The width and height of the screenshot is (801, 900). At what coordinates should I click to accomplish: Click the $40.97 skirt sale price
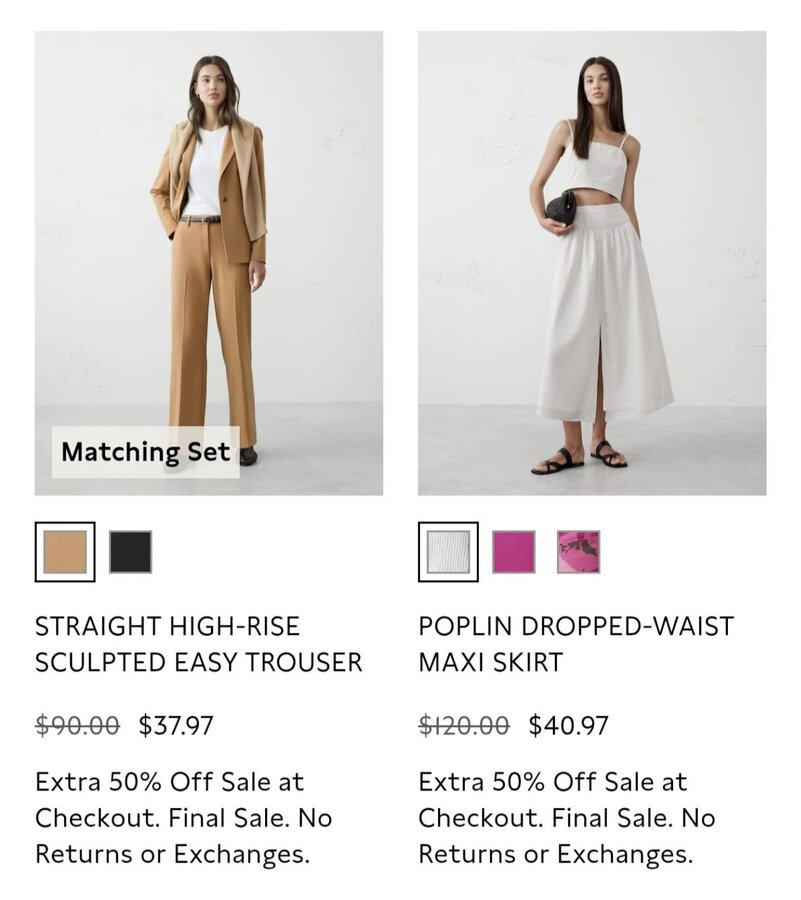pyautogui.click(x=568, y=725)
